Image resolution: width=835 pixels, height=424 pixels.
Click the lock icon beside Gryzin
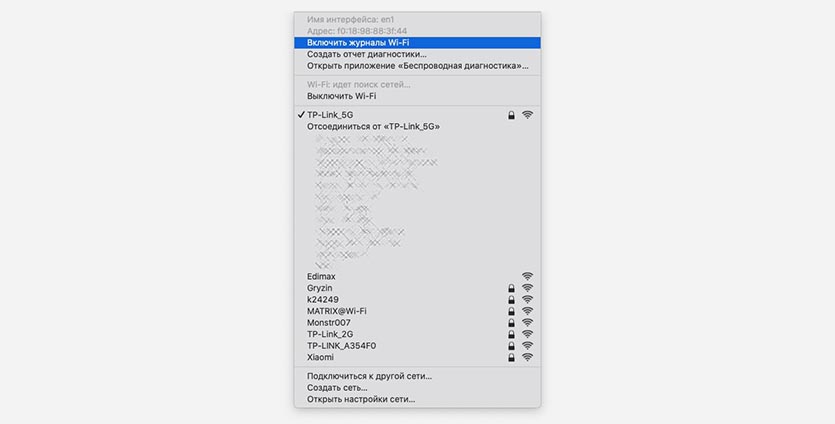coord(511,288)
